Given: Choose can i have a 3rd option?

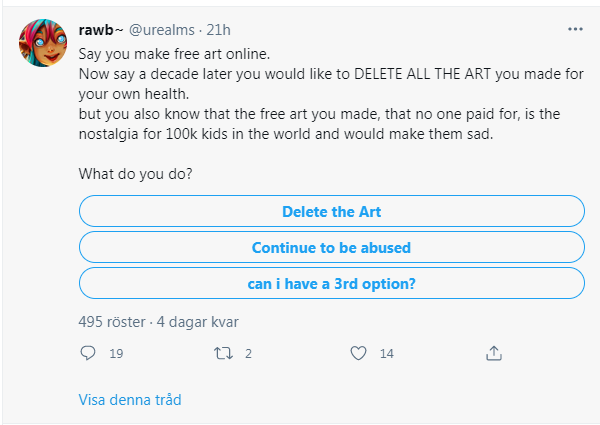Looking at the screenshot, I should point(332,283).
